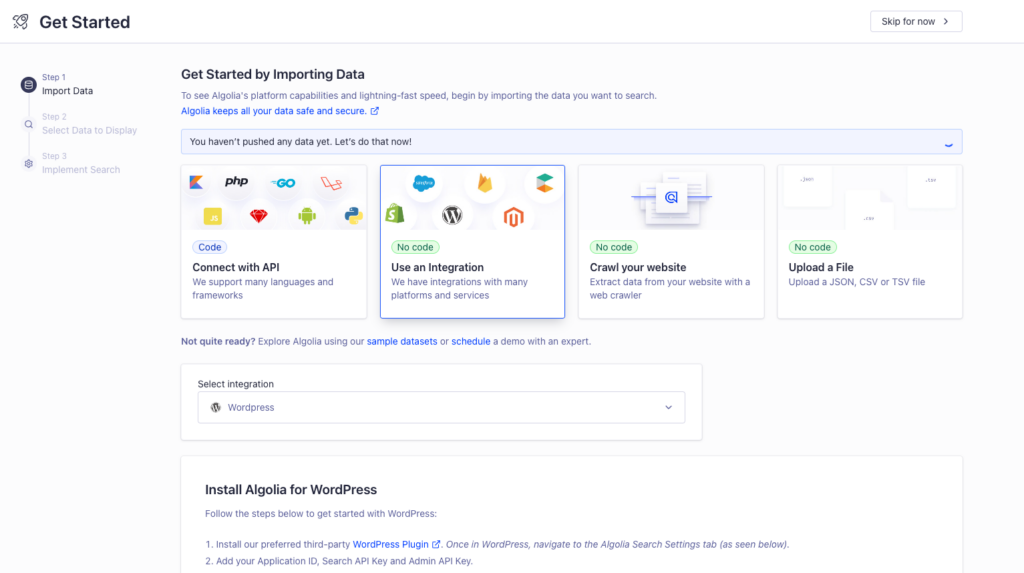Click the .tsv file illustration
Image resolution: width=1024 pixels, height=573 pixels.
click(x=931, y=188)
